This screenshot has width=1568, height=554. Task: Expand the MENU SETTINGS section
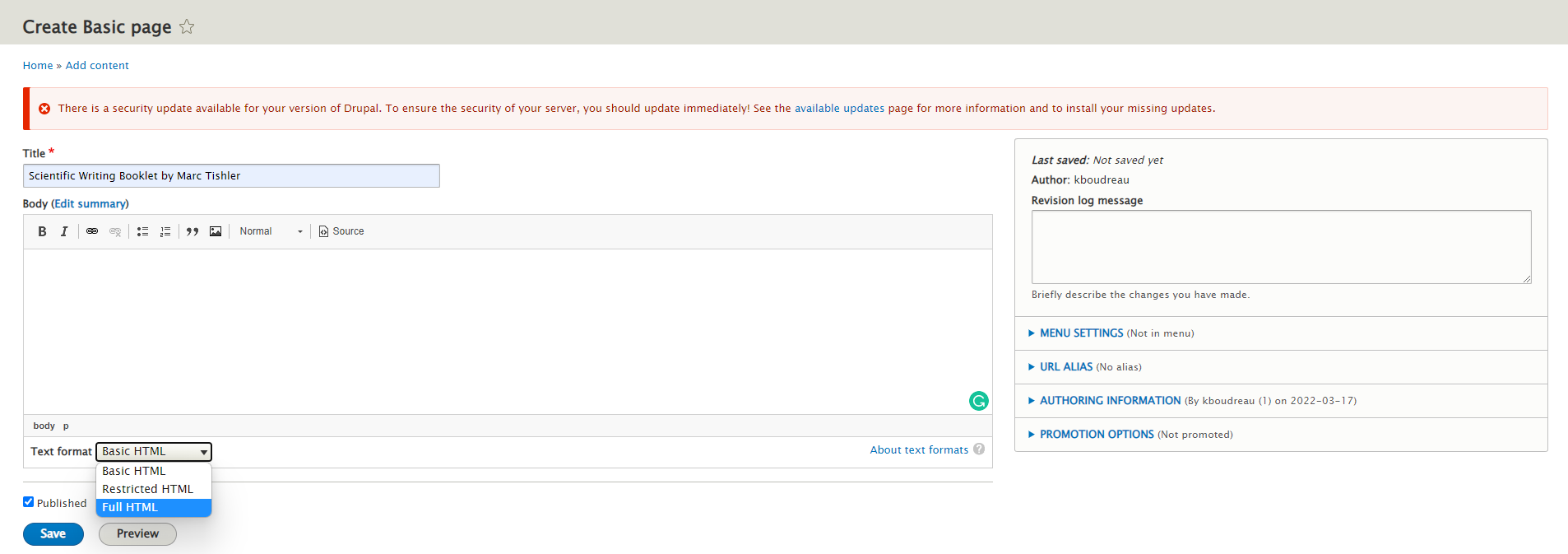pyautogui.click(x=1081, y=333)
